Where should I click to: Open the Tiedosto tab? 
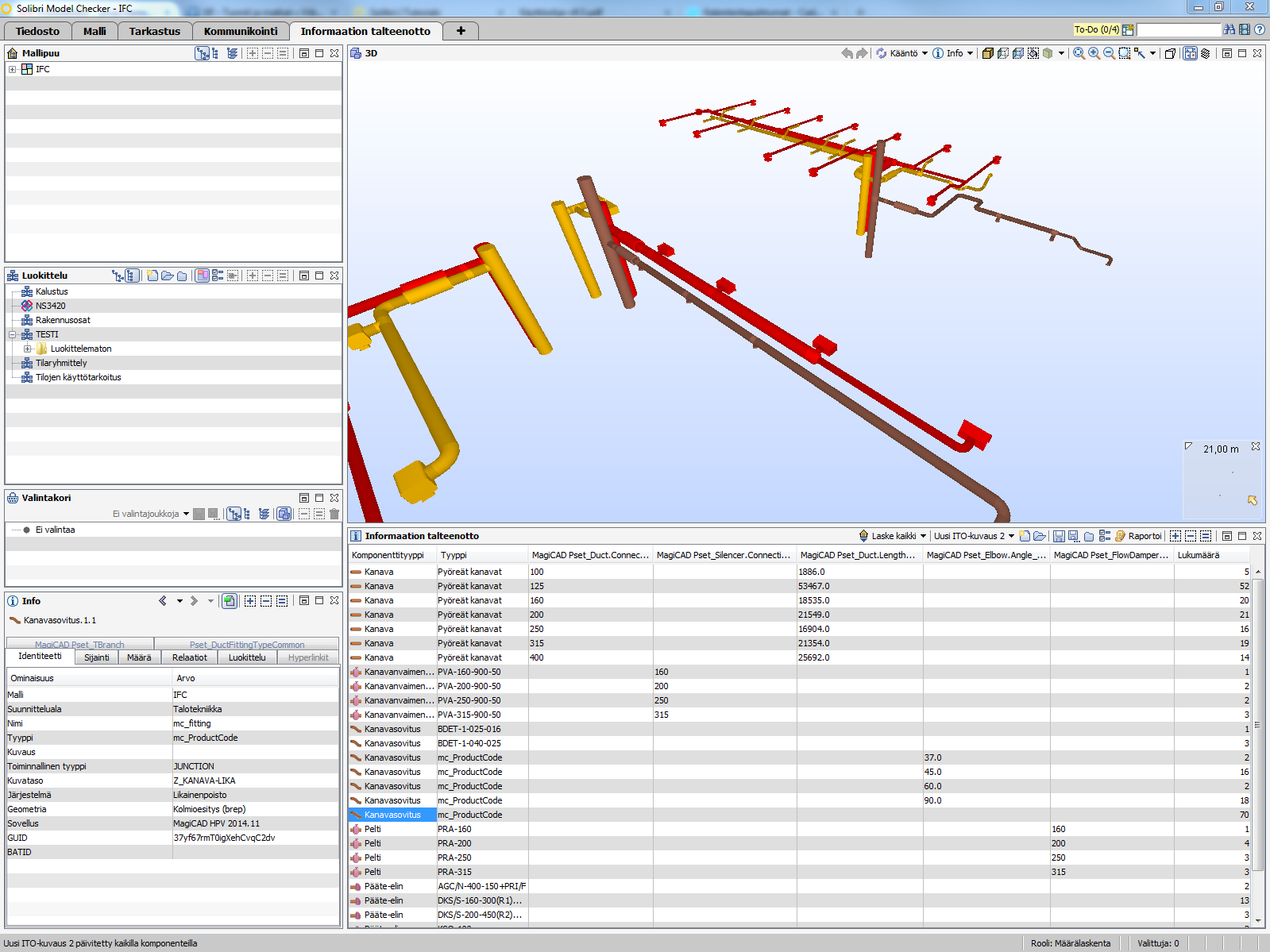(37, 31)
